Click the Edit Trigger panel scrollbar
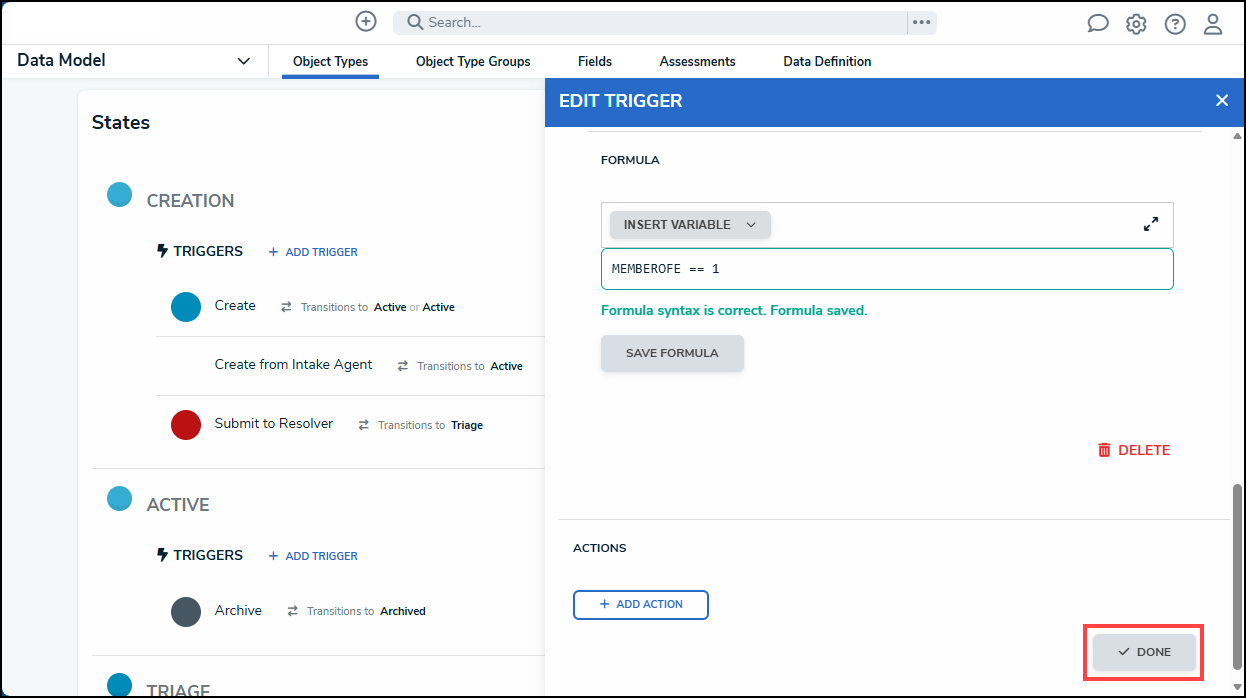The image size is (1246, 698). tap(1237, 575)
